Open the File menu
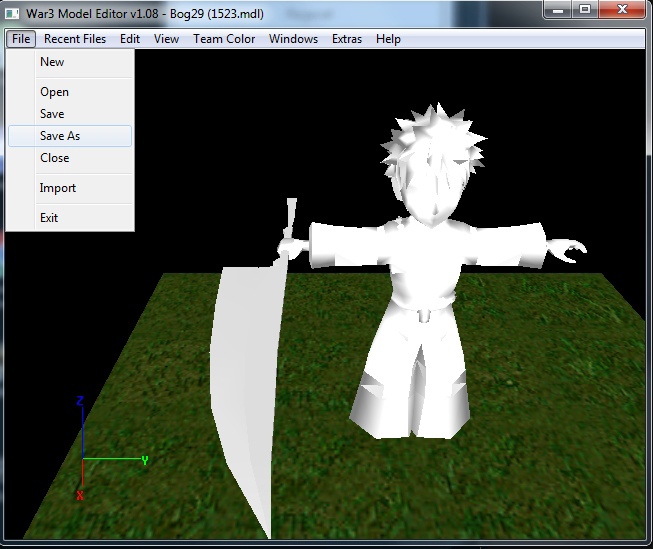The height and width of the screenshot is (549, 653). 21,39
